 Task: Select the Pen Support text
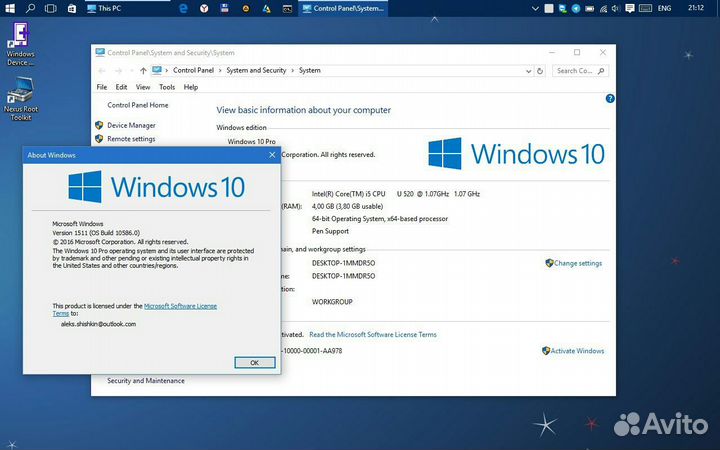coord(330,231)
